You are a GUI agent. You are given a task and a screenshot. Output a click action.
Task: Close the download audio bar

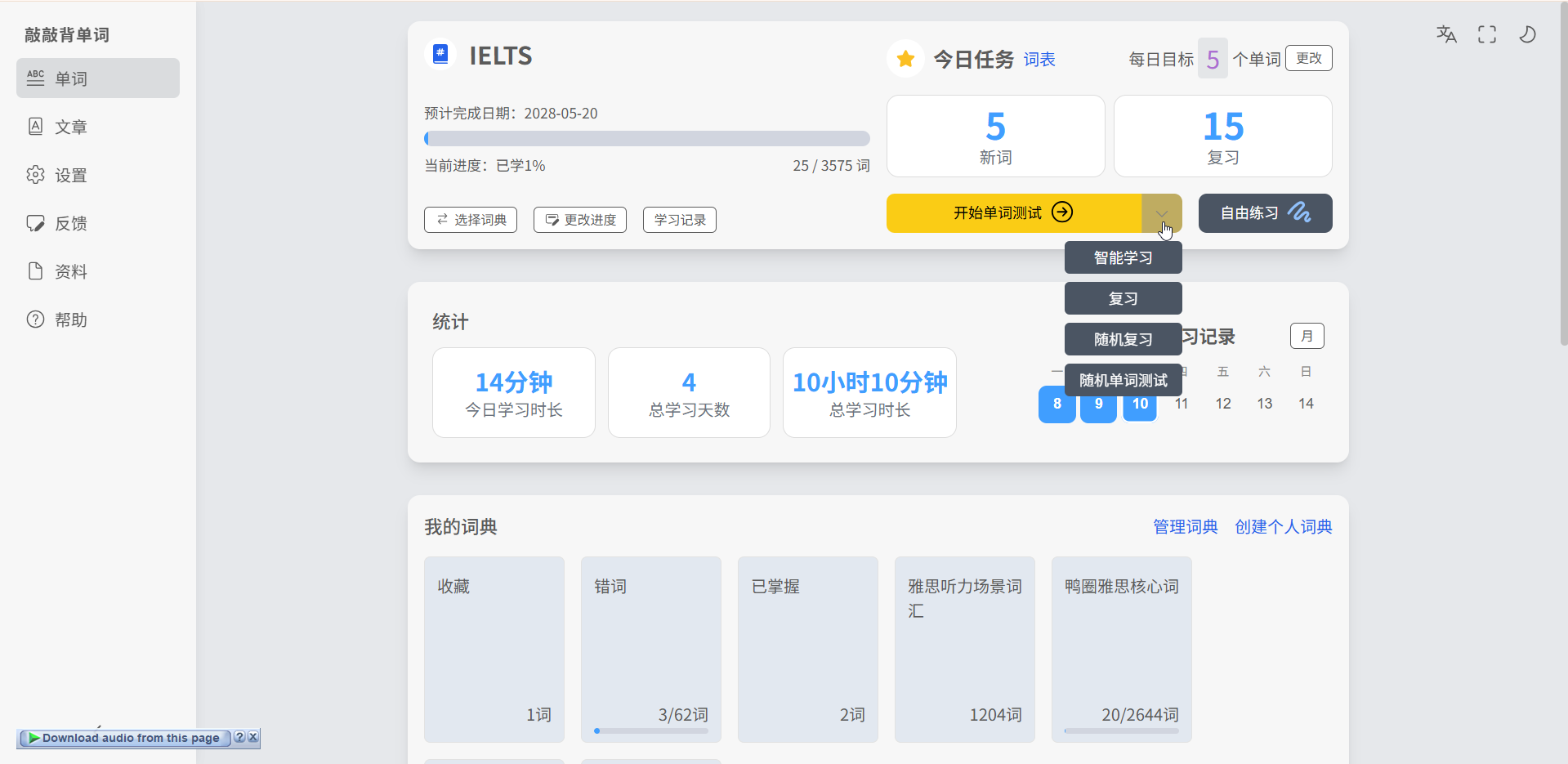(253, 737)
